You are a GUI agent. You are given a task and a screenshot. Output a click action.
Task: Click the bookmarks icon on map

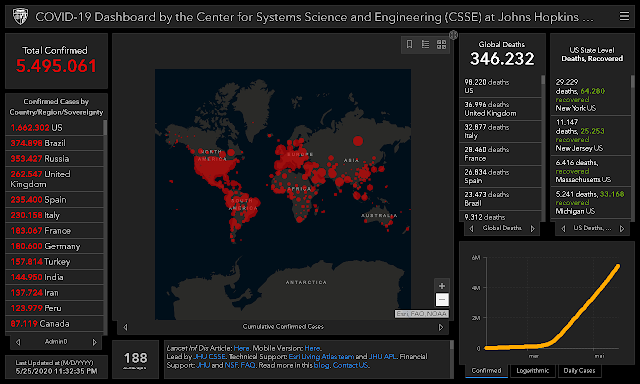click(409, 44)
